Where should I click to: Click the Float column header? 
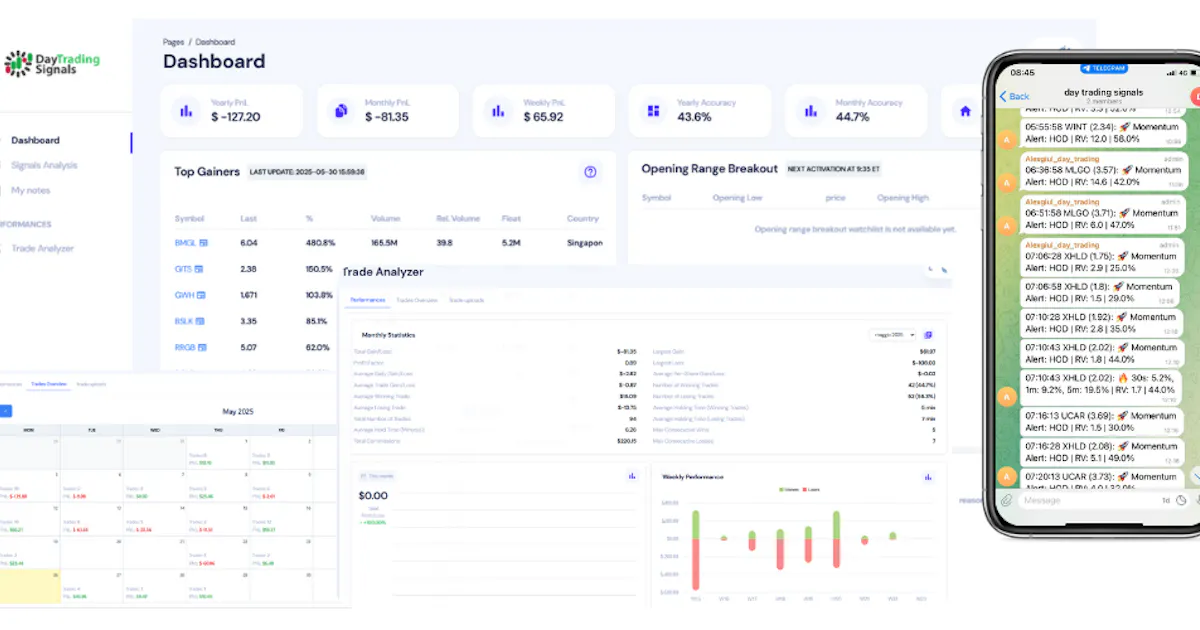(510, 218)
